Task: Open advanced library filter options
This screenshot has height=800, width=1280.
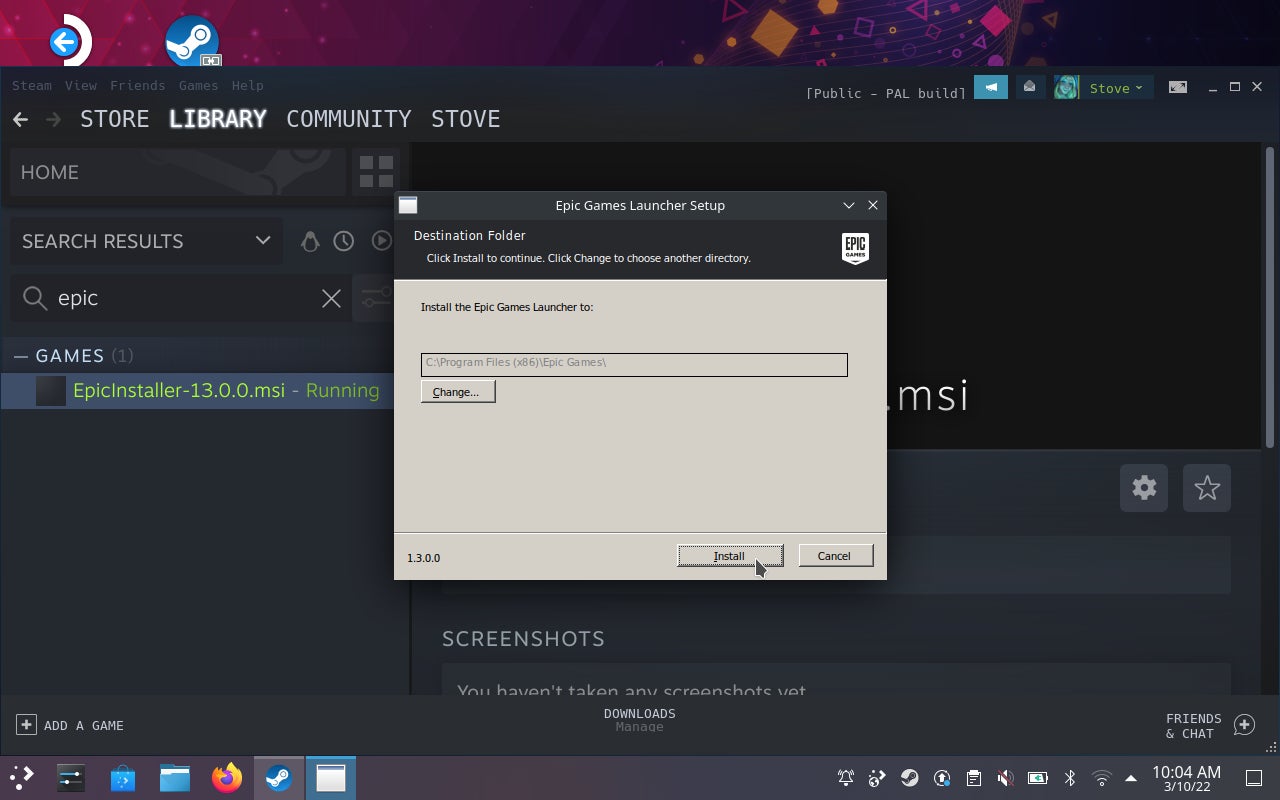Action: pyautogui.click(x=375, y=298)
